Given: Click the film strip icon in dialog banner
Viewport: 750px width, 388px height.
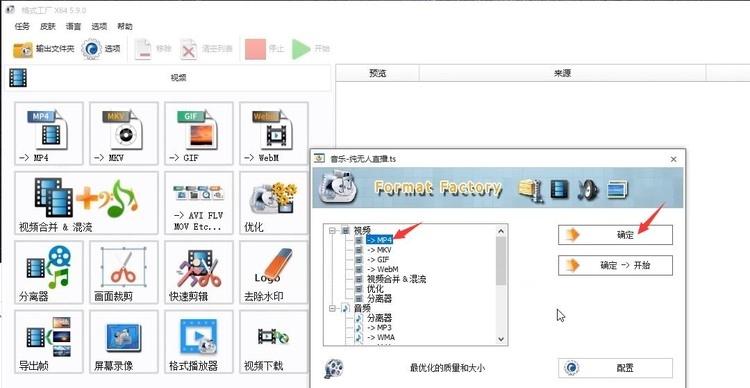Looking at the screenshot, I should point(560,189).
